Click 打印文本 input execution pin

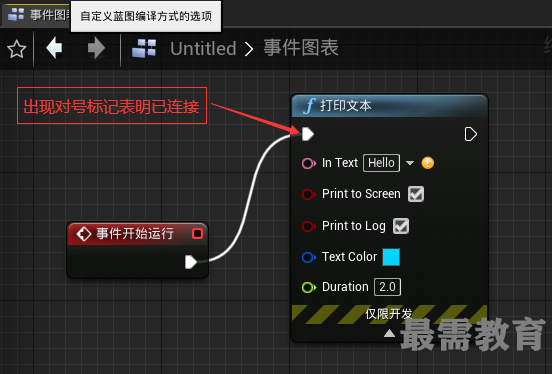pyautogui.click(x=308, y=134)
